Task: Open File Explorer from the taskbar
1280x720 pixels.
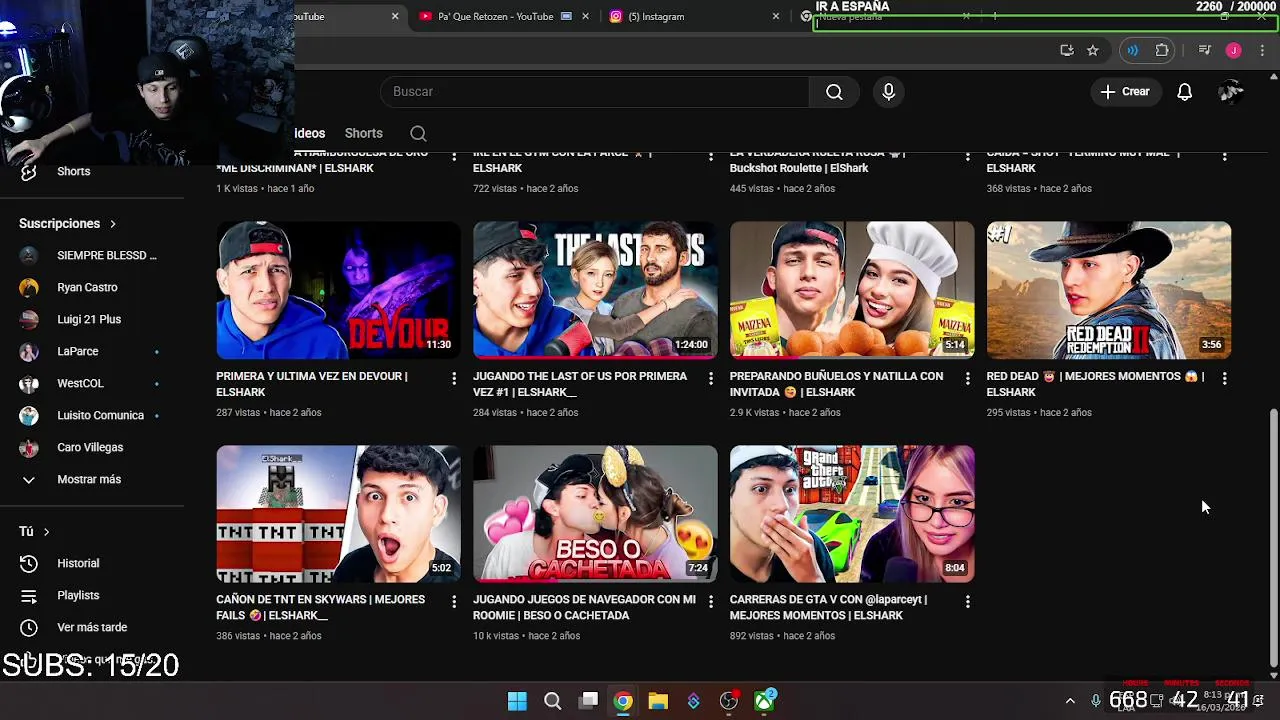Action: coord(658,701)
